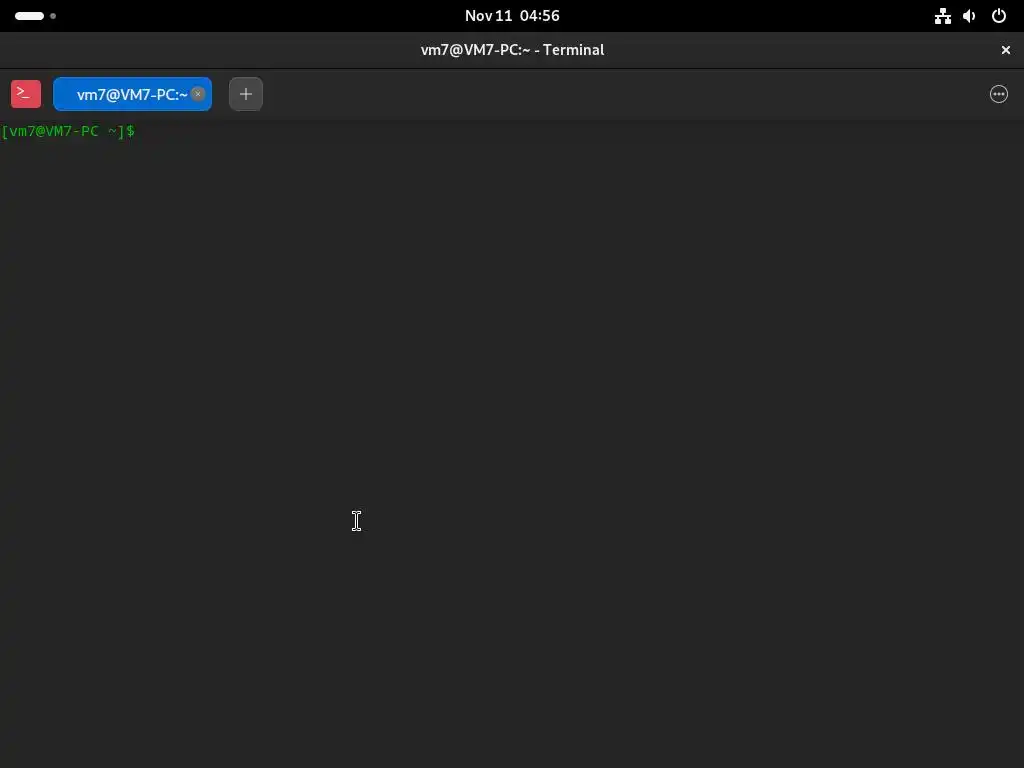Screen dimensions: 1024x768
Task: Open a new terminal tab with plus button
Action: (x=246, y=94)
